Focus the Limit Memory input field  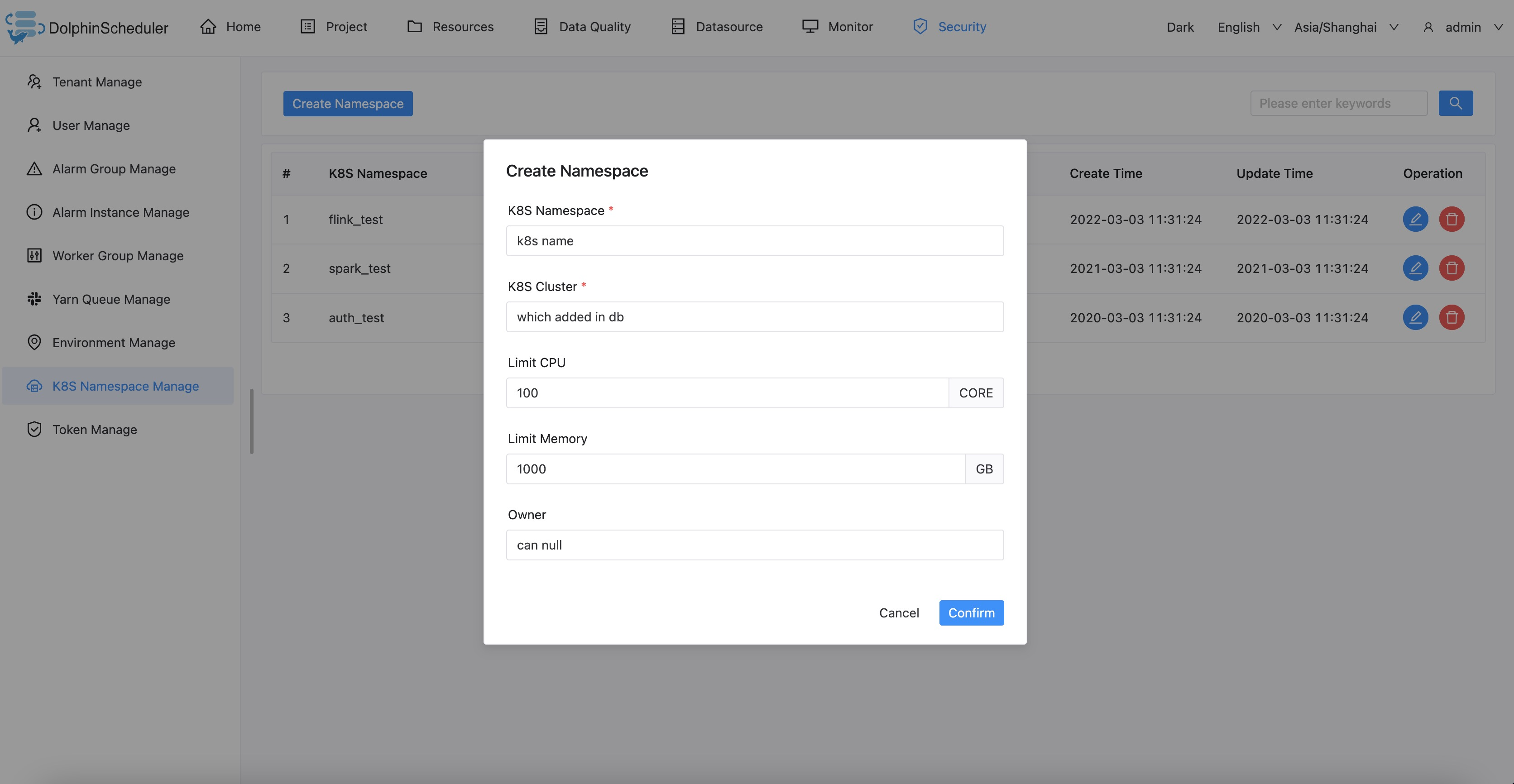[x=736, y=469]
